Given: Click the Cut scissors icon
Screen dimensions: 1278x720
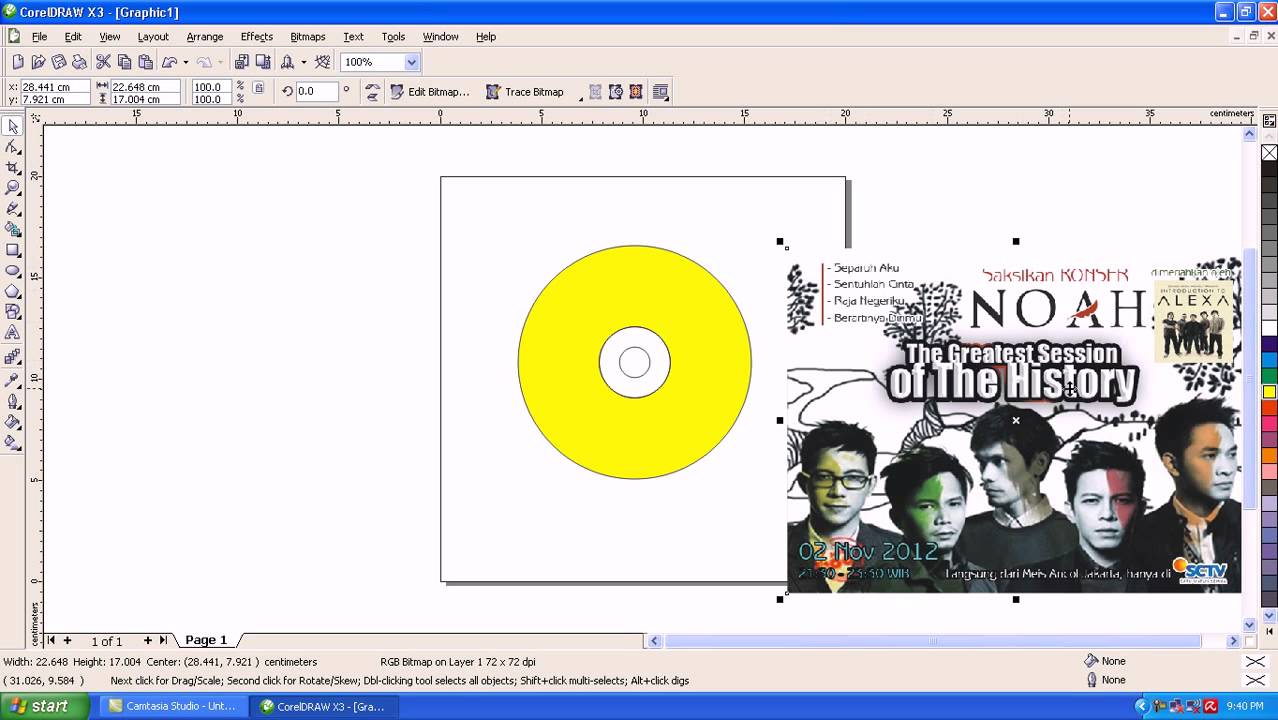Looking at the screenshot, I should [x=103, y=62].
